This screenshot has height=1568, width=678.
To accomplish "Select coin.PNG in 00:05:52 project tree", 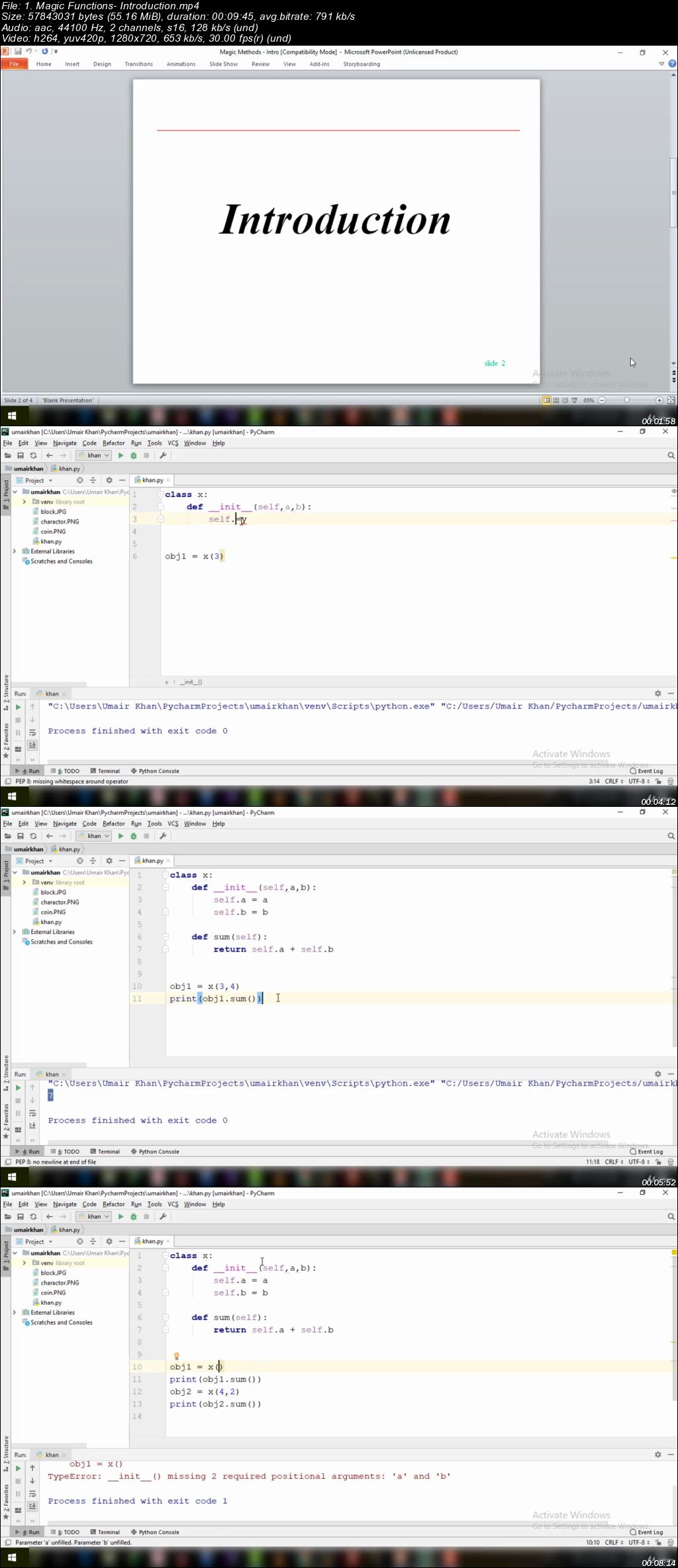I will [x=52, y=912].
